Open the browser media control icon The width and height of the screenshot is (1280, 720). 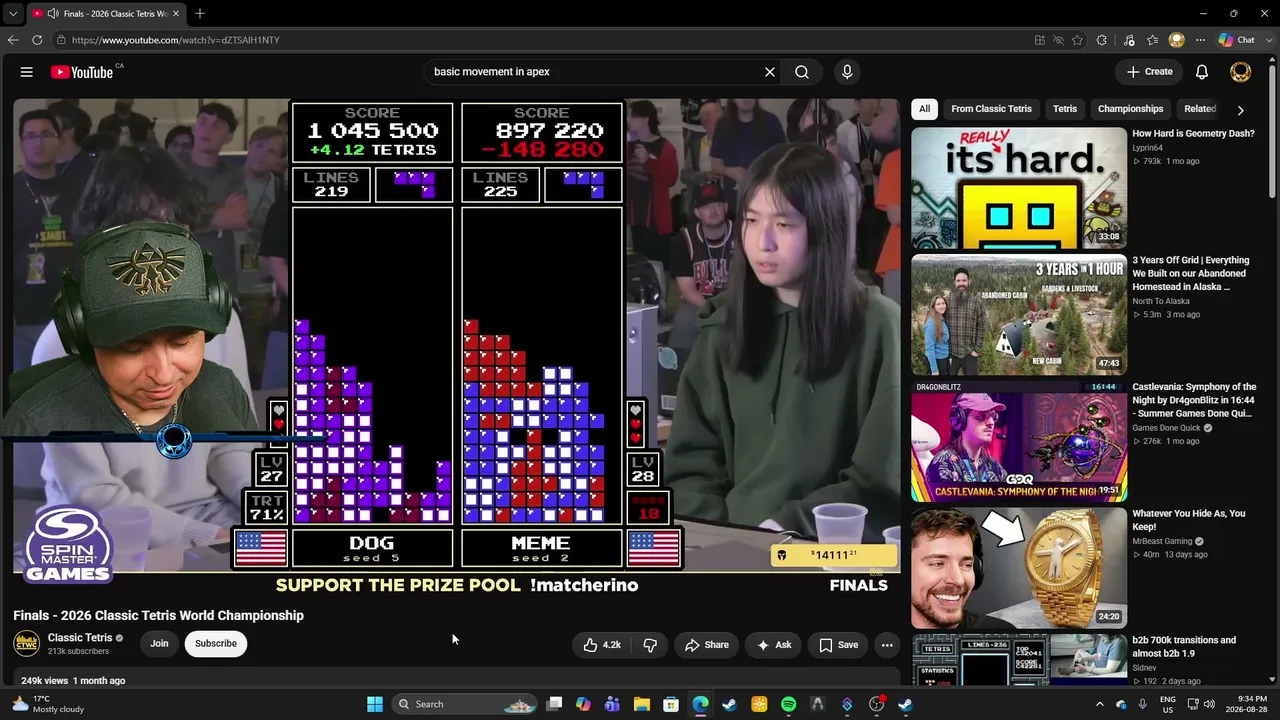tap(1129, 40)
